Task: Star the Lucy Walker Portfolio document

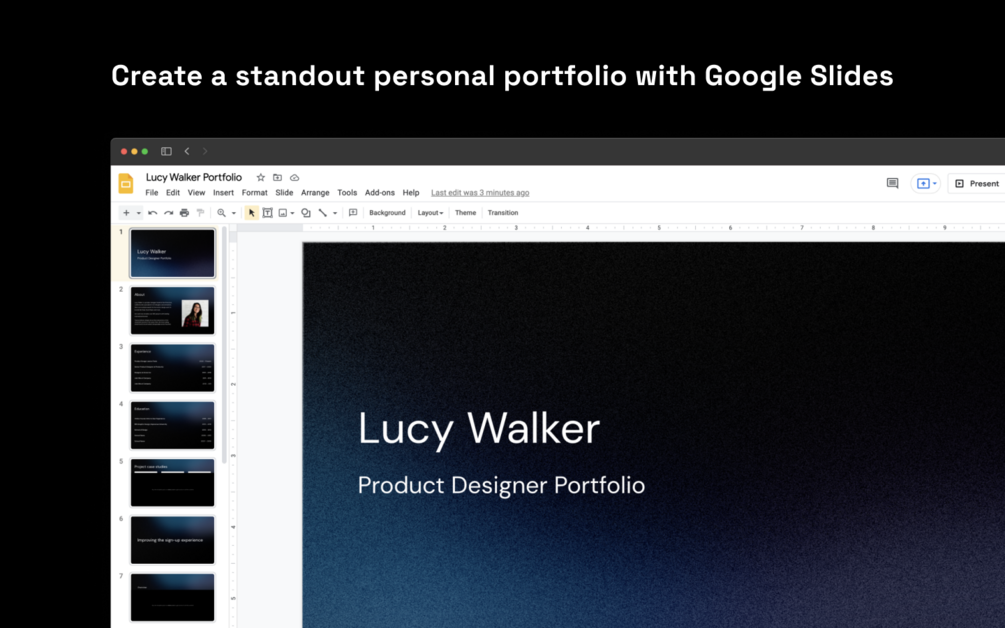Action: (x=260, y=178)
